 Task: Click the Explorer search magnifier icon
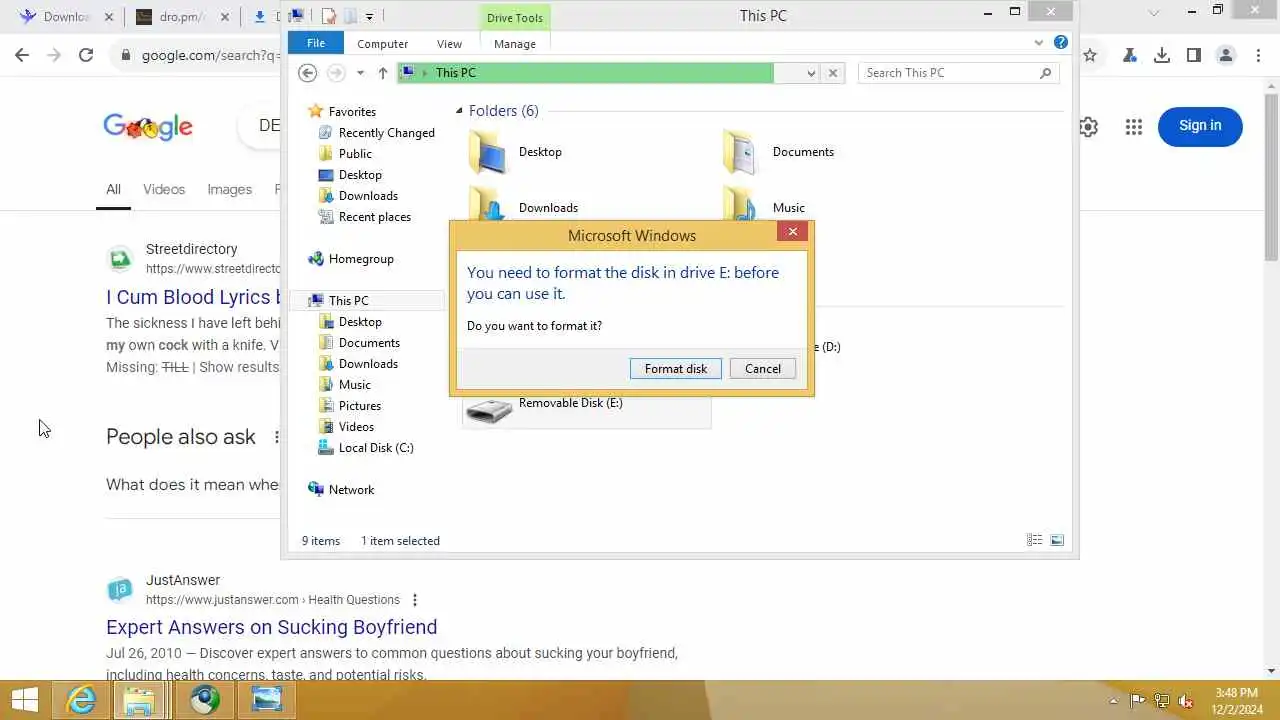coord(1046,73)
